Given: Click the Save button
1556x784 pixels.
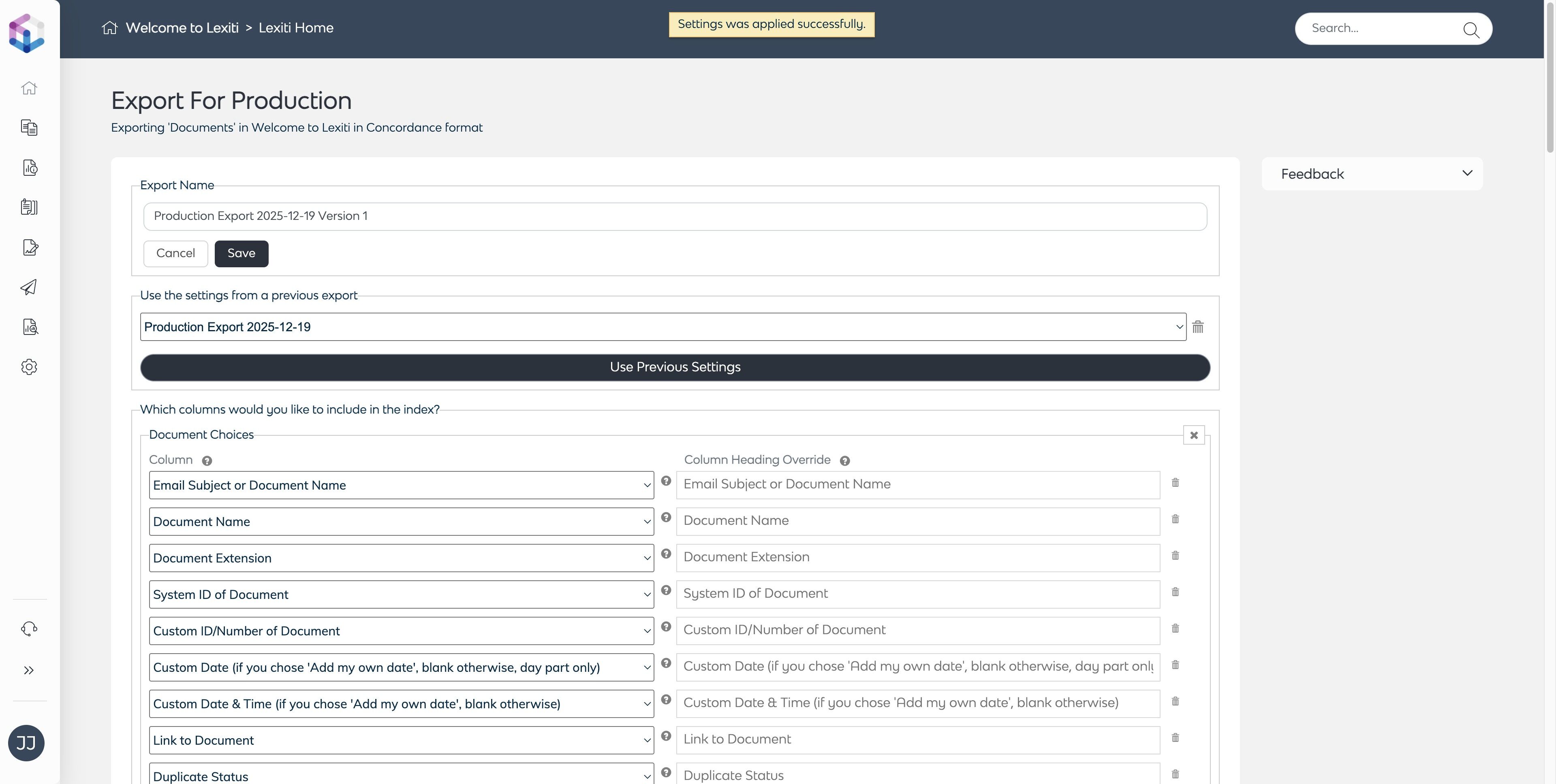Looking at the screenshot, I should pos(241,254).
